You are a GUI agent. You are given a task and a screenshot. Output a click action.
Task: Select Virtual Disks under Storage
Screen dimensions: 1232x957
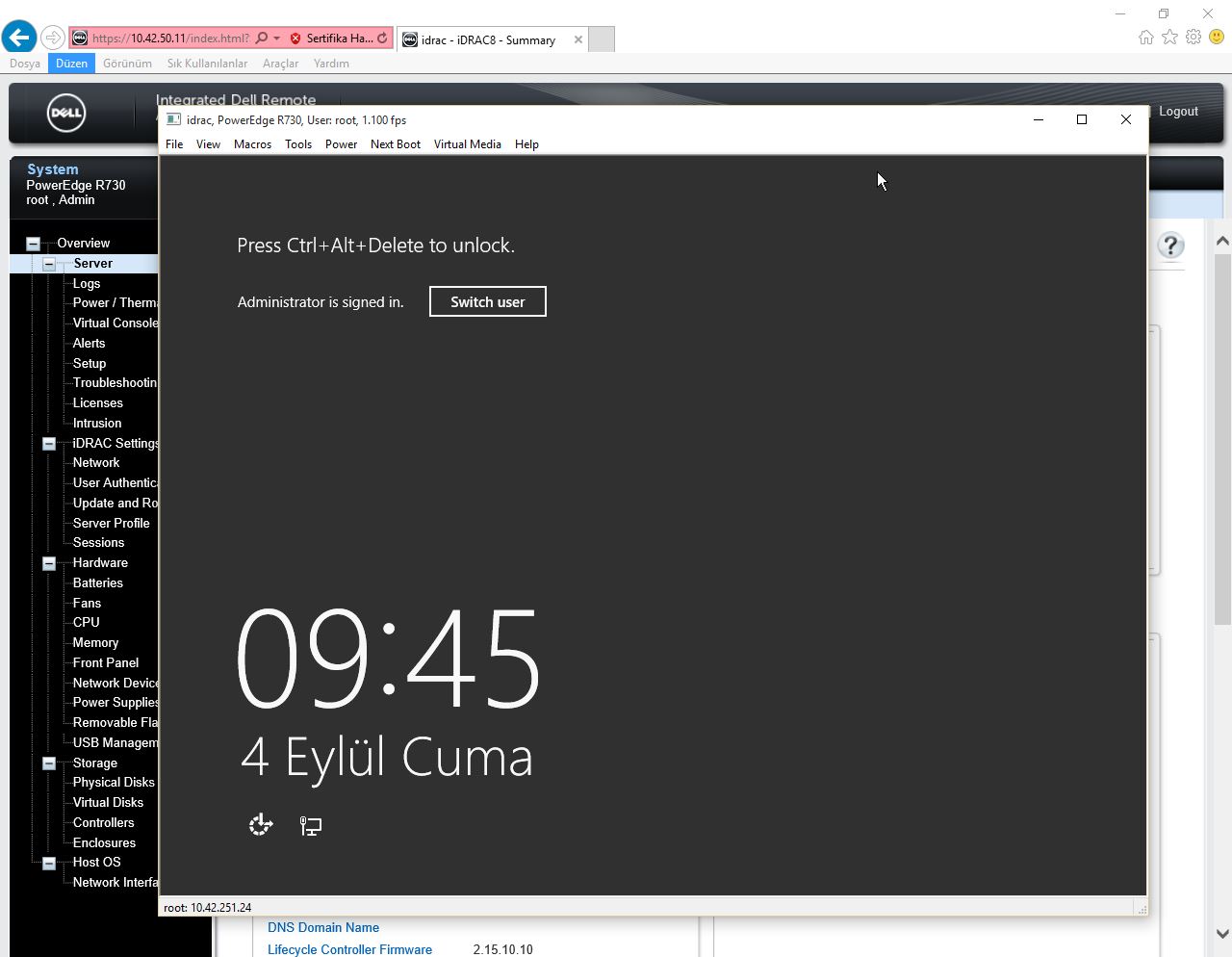pos(109,803)
